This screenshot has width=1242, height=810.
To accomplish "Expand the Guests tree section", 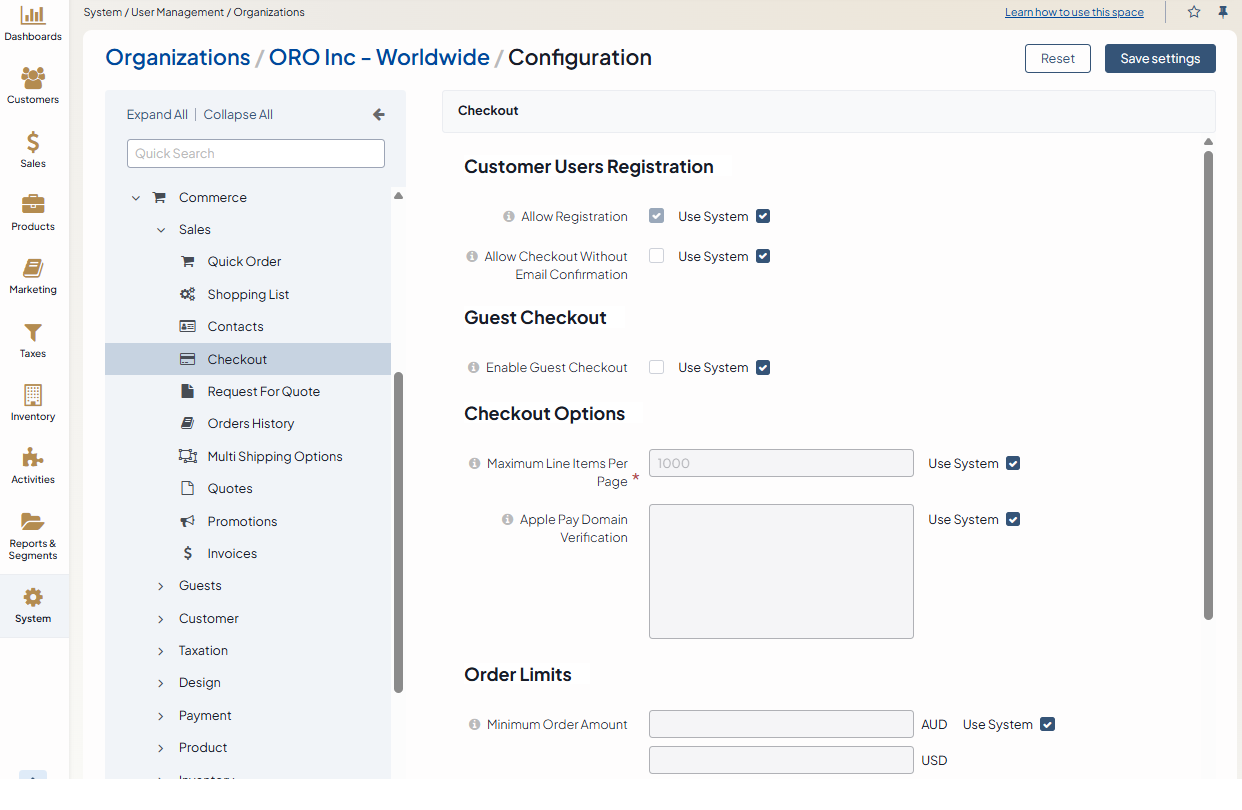I will tap(161, 586).
